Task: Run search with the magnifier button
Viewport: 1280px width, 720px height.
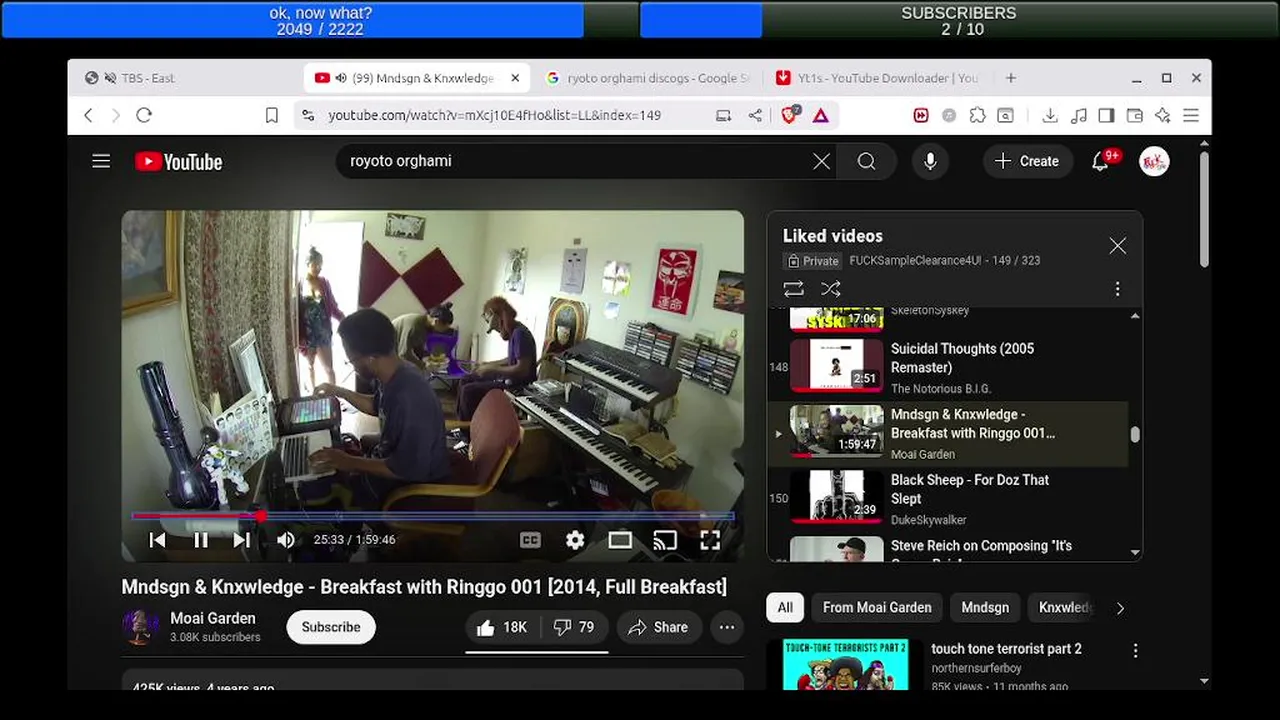Action: coord(866,161)
